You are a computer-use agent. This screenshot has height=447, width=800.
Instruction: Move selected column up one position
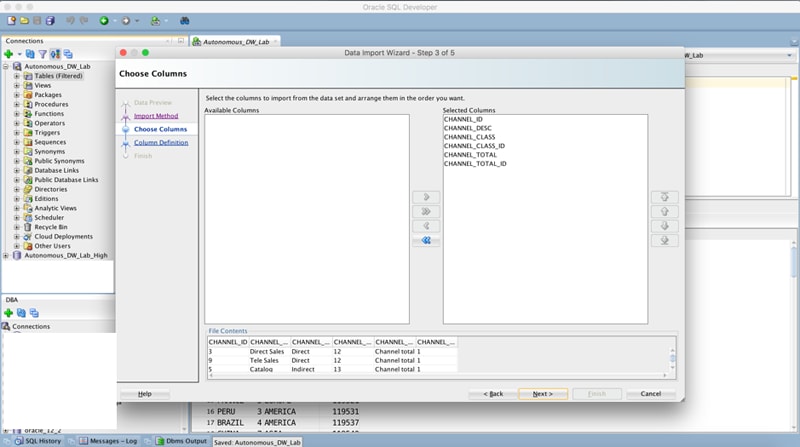[x=664, y=211]
